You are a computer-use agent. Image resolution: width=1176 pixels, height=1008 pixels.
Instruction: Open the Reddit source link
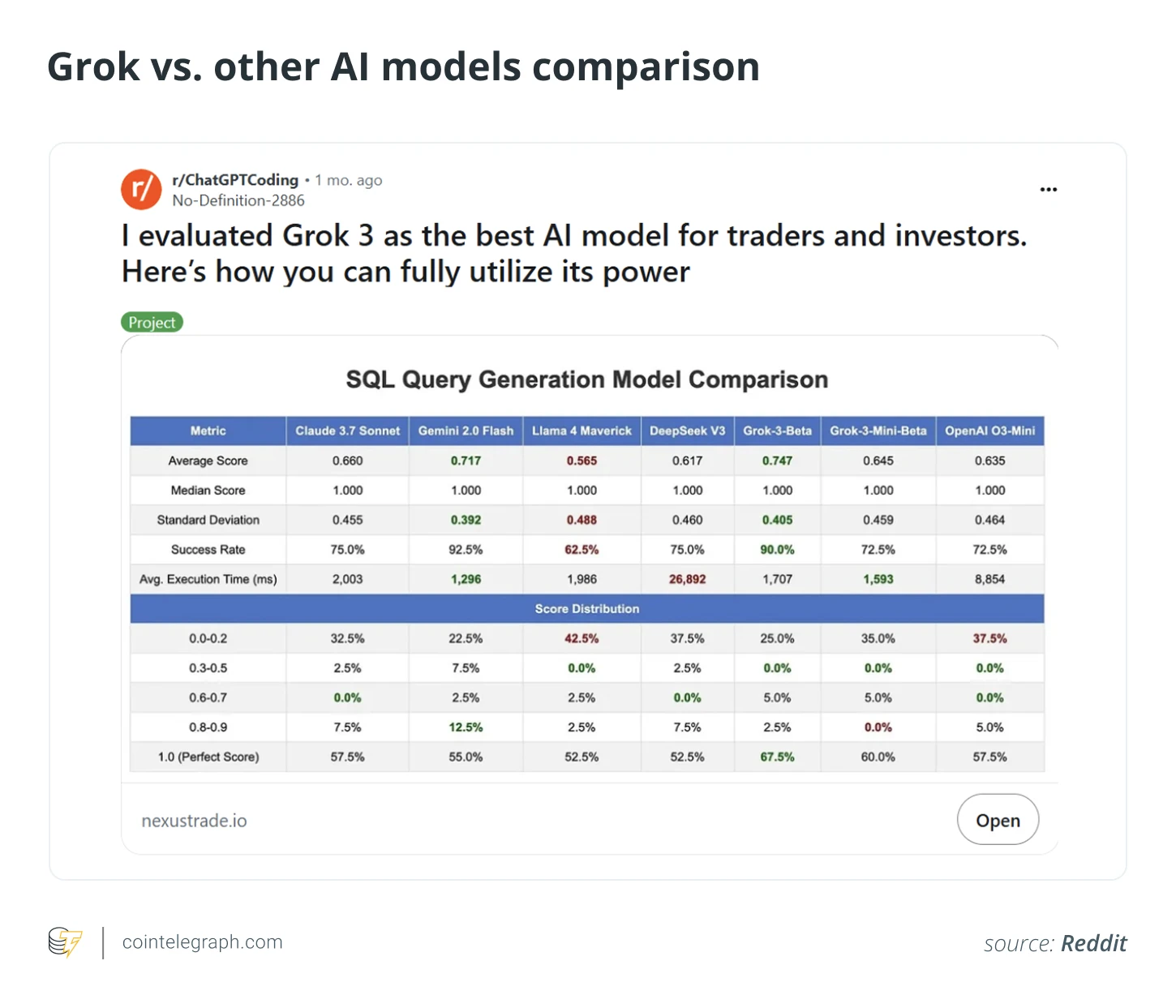pyautogui.click(x=1093, y=943)
